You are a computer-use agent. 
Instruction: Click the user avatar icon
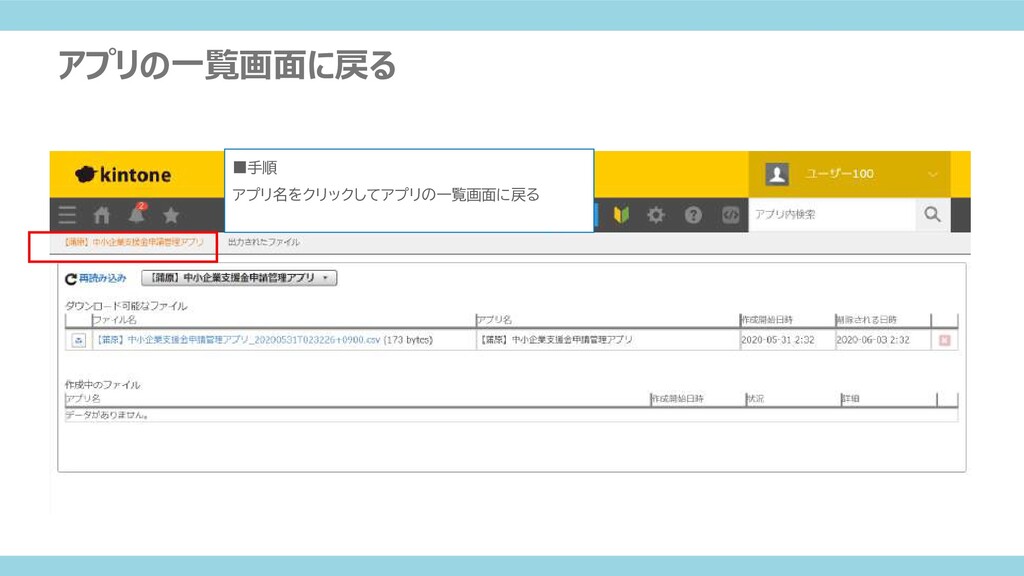[x=777, y=174]
